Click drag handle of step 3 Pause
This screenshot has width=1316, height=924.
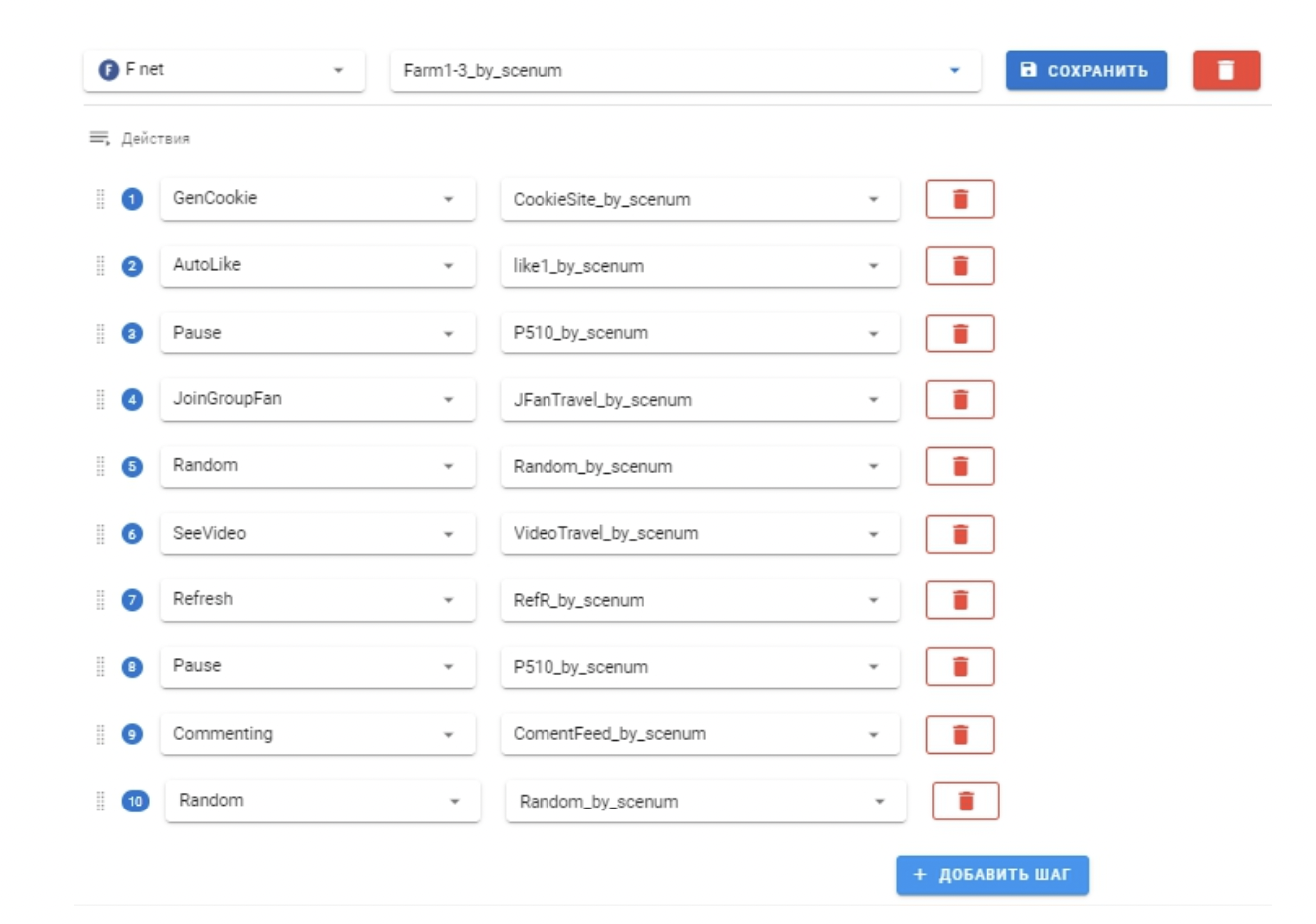coord(100,333)
